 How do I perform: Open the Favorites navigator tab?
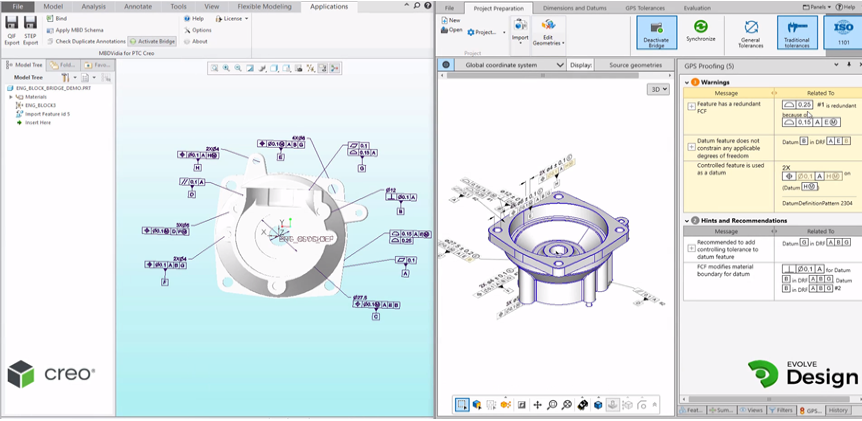point(96,65)
